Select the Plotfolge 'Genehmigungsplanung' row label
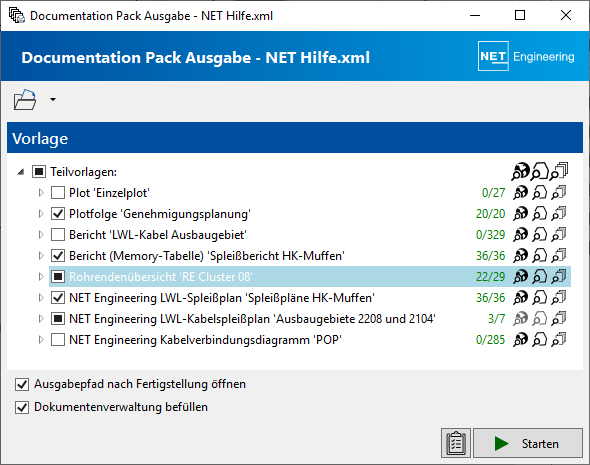Image resolution: width=590 pixels, height=465 pixels. (x=160, y=214)
